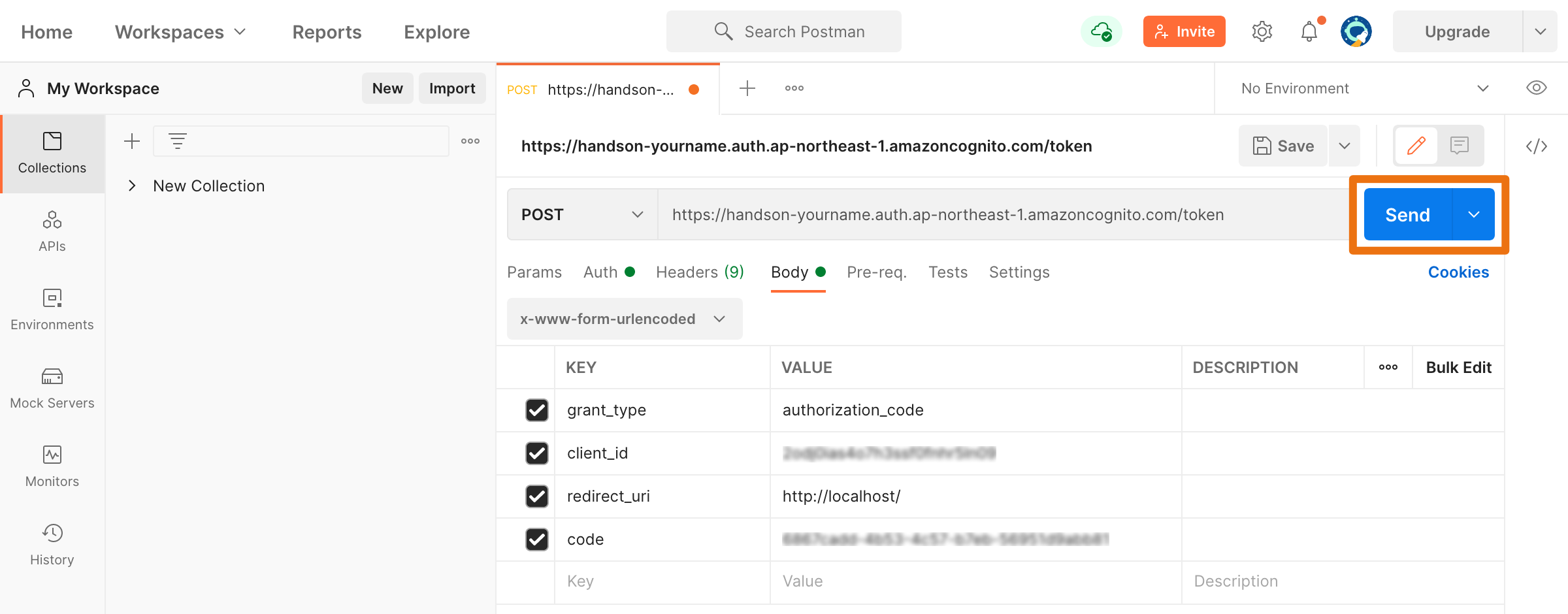Open the comments icon

(1460, 146)
